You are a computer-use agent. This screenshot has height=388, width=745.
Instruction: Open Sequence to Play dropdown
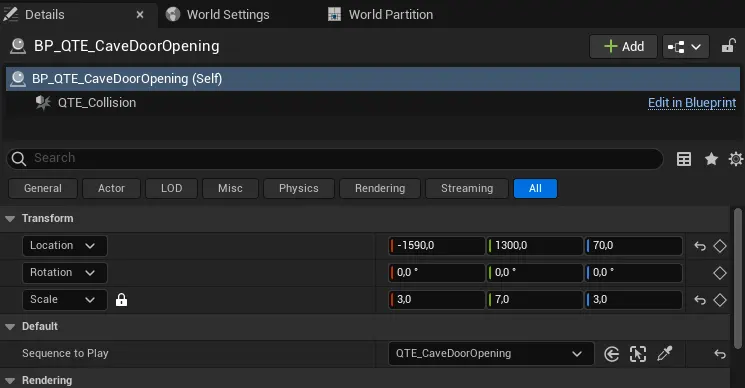(491, 354)
